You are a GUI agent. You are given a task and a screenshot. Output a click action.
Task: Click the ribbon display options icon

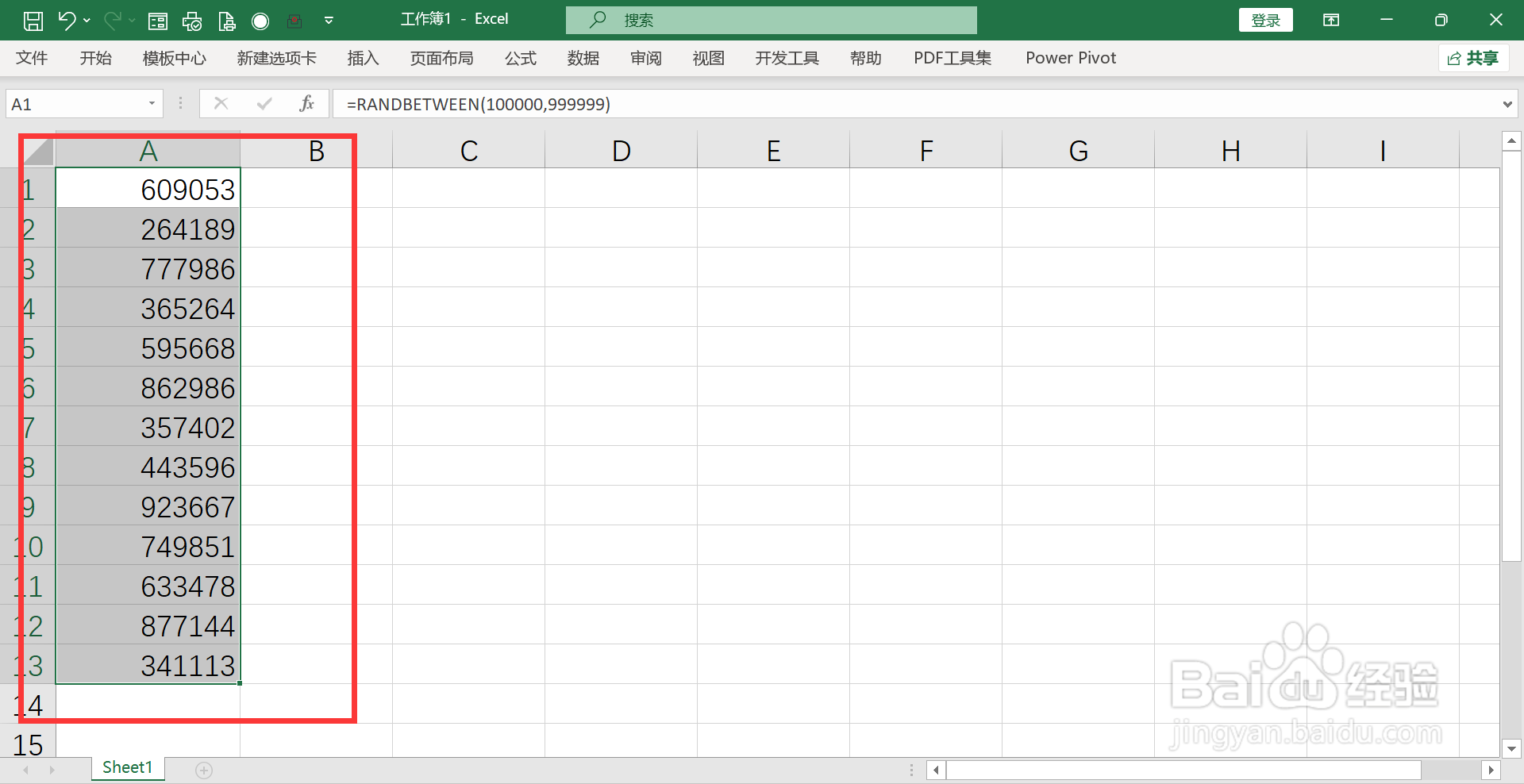coord(1330,20)
